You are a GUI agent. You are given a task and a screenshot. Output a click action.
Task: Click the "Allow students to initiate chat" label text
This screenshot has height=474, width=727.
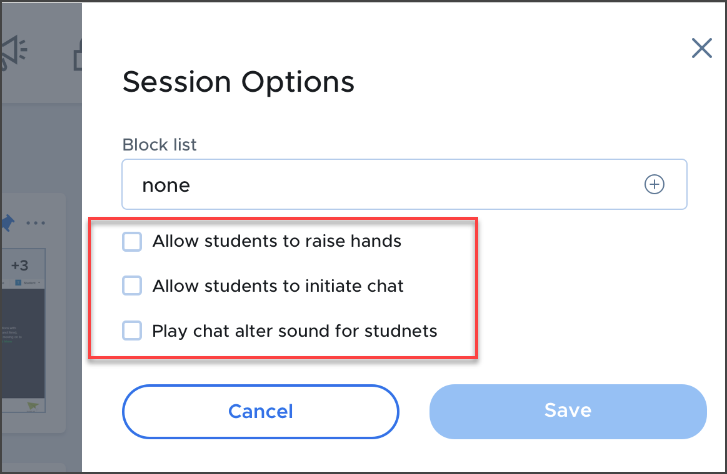pyautogui.click(x=278, y=286)
